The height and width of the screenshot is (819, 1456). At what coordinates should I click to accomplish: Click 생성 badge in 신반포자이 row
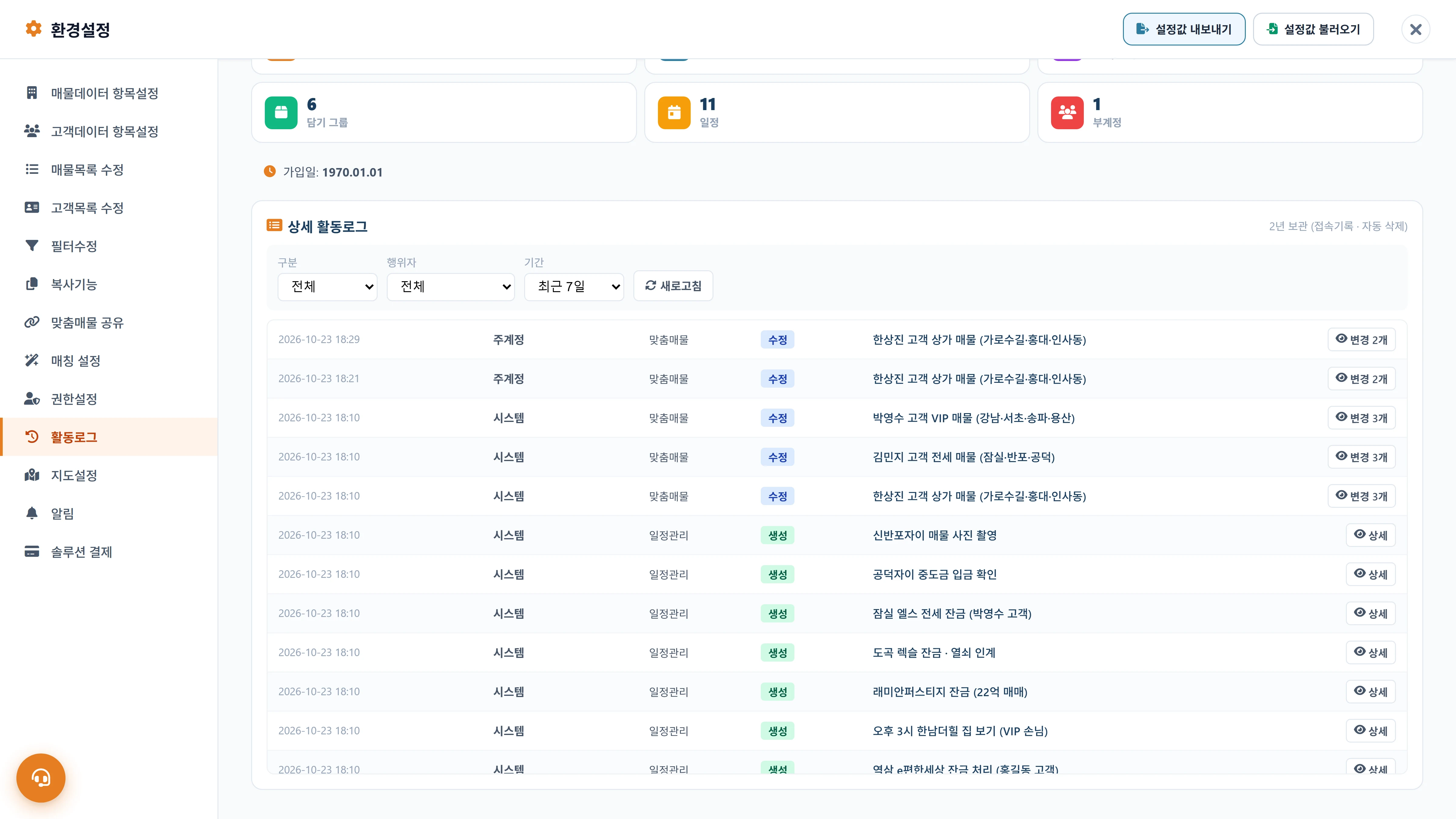[x=777, y=535]
